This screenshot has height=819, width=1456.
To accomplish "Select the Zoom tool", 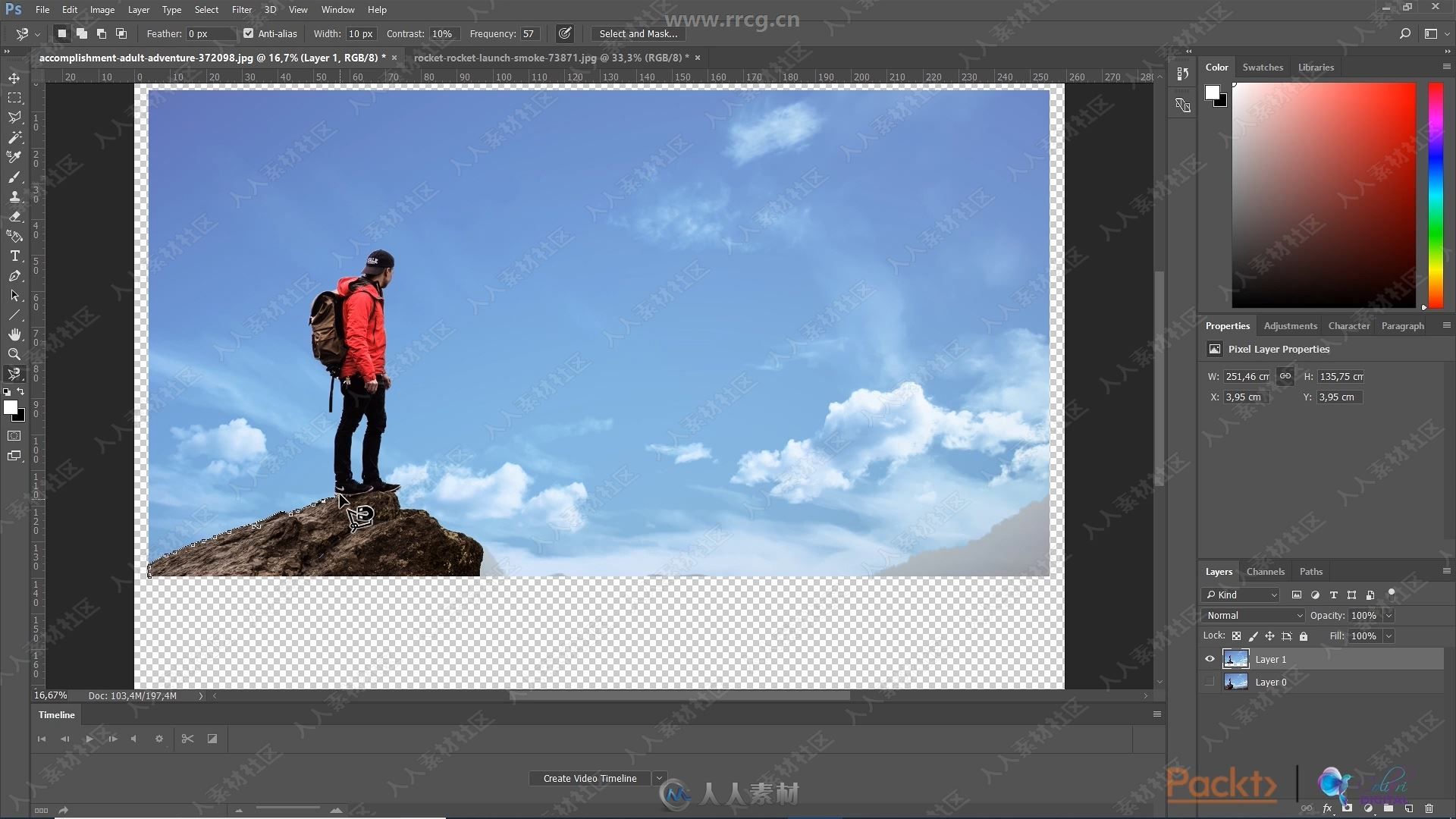I will 14,356.
